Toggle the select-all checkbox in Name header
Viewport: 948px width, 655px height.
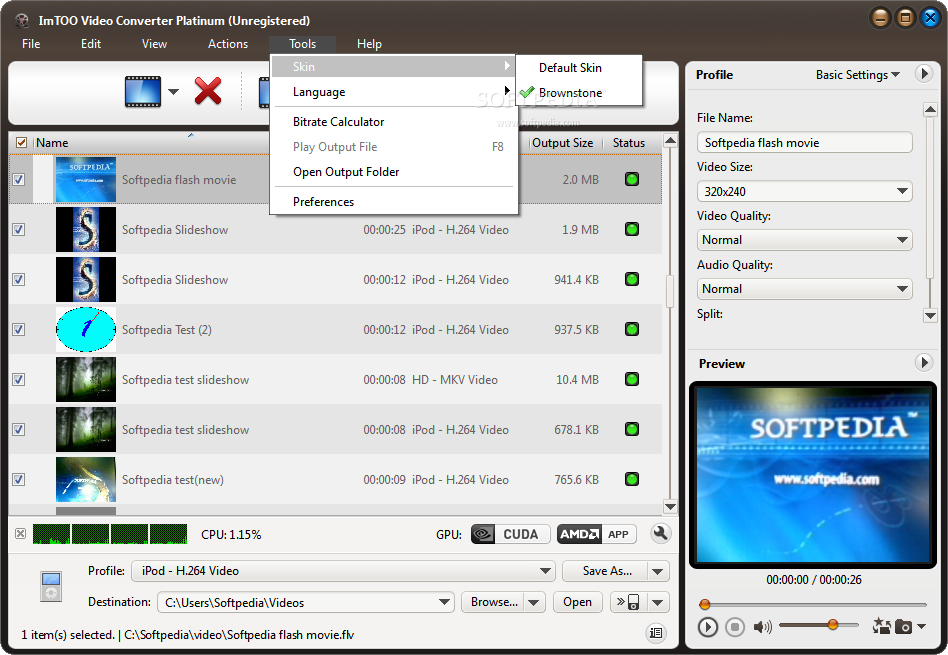click(21, 143)
